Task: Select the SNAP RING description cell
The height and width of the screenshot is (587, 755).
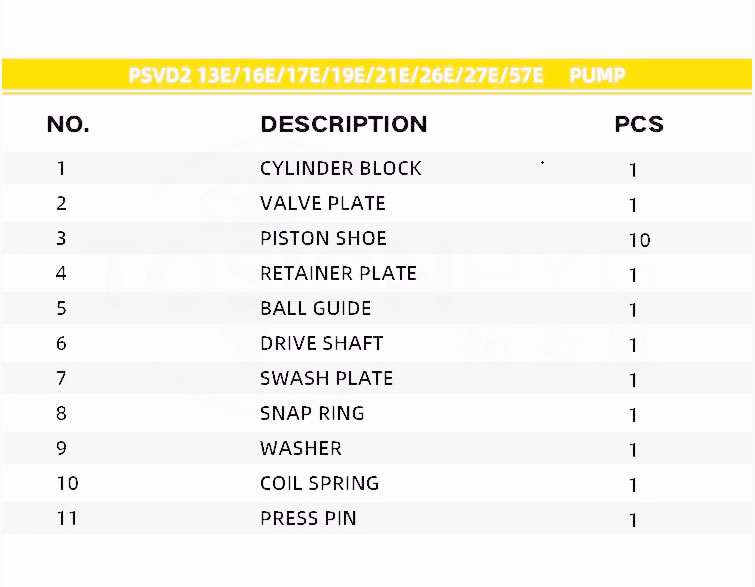Action: click(x=312, y=413)
